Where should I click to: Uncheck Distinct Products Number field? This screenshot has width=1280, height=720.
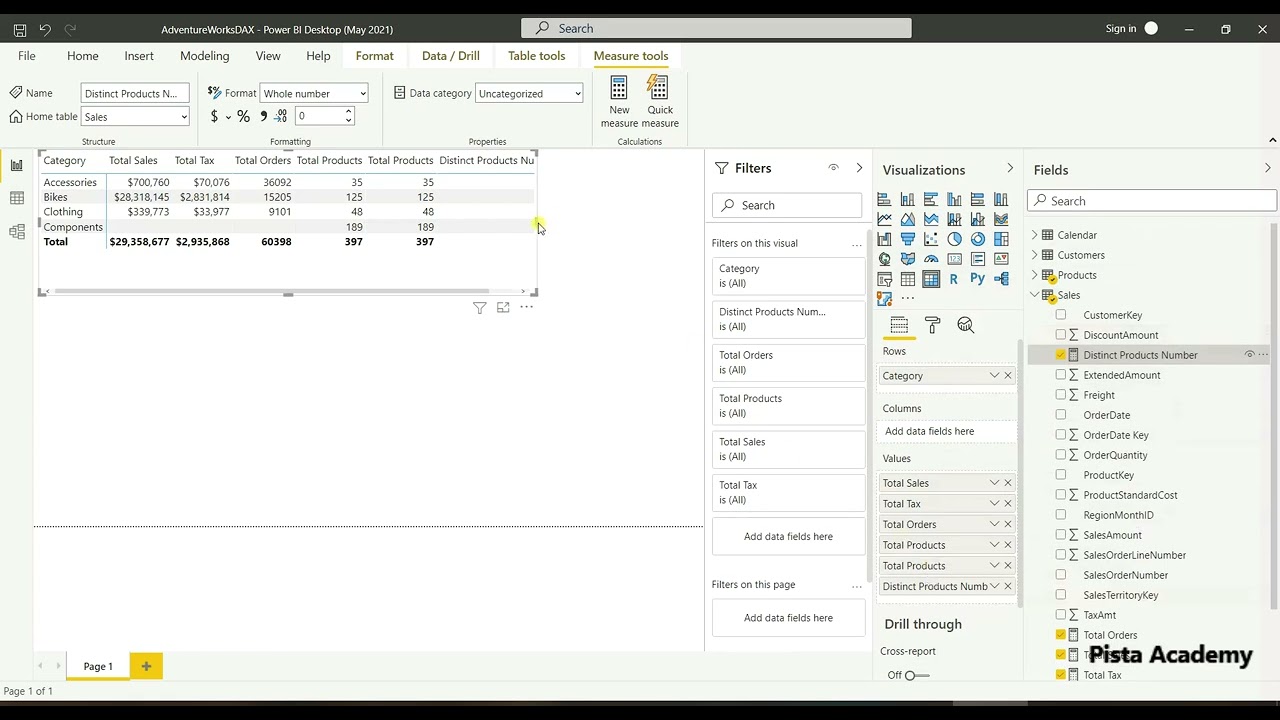[1061, 355]
